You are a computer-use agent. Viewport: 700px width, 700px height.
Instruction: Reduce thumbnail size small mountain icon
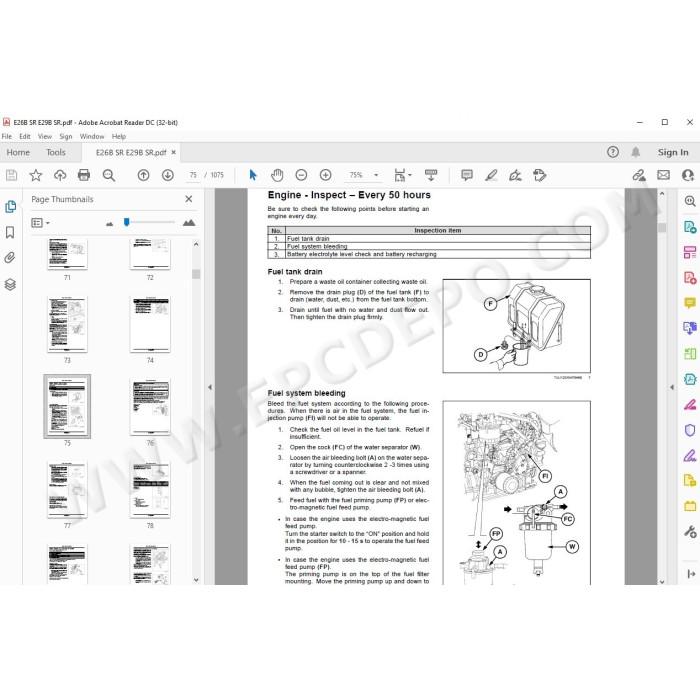pos(109,224)
